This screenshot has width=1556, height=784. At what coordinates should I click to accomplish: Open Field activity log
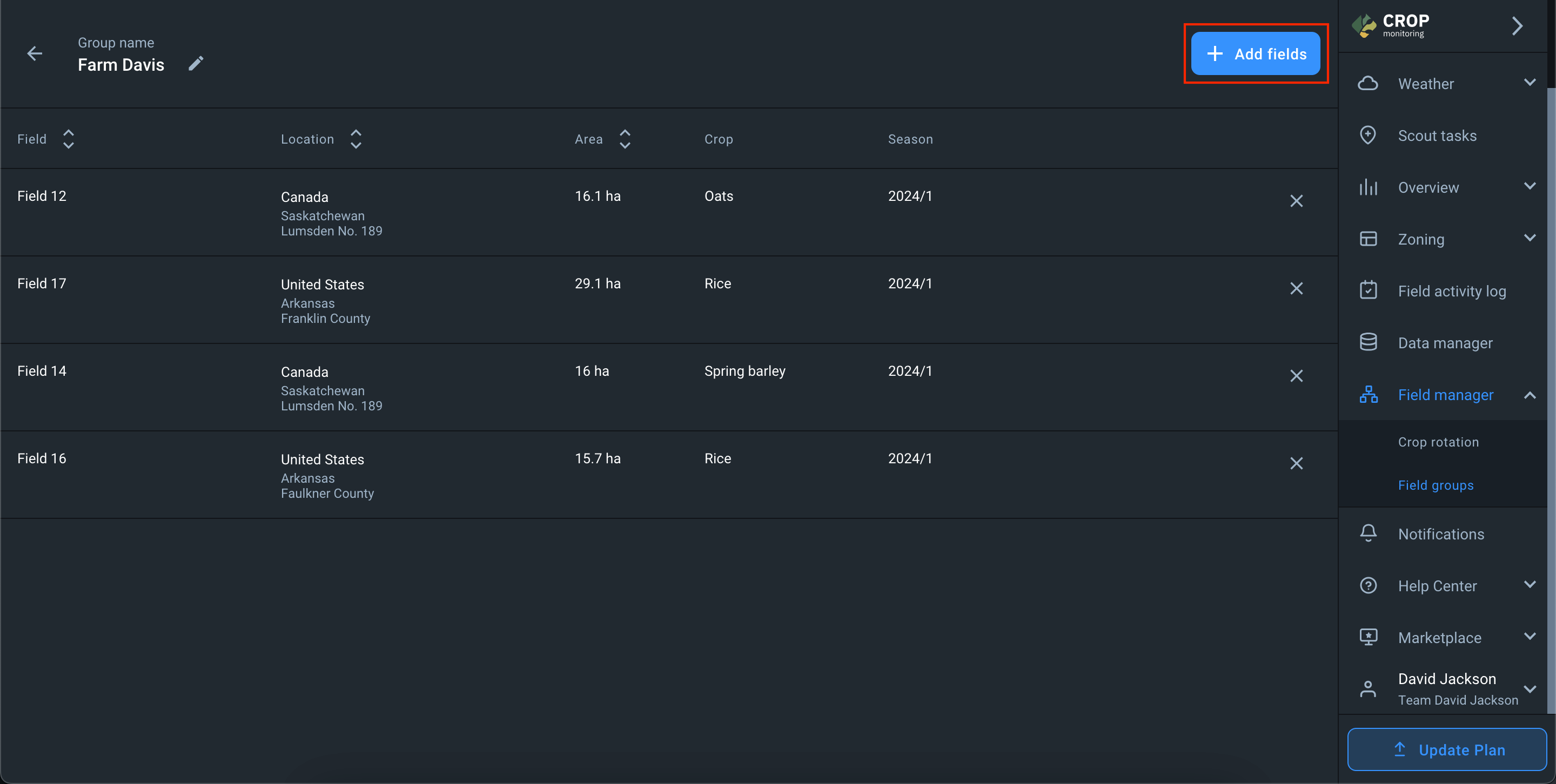click(1452, 291)
